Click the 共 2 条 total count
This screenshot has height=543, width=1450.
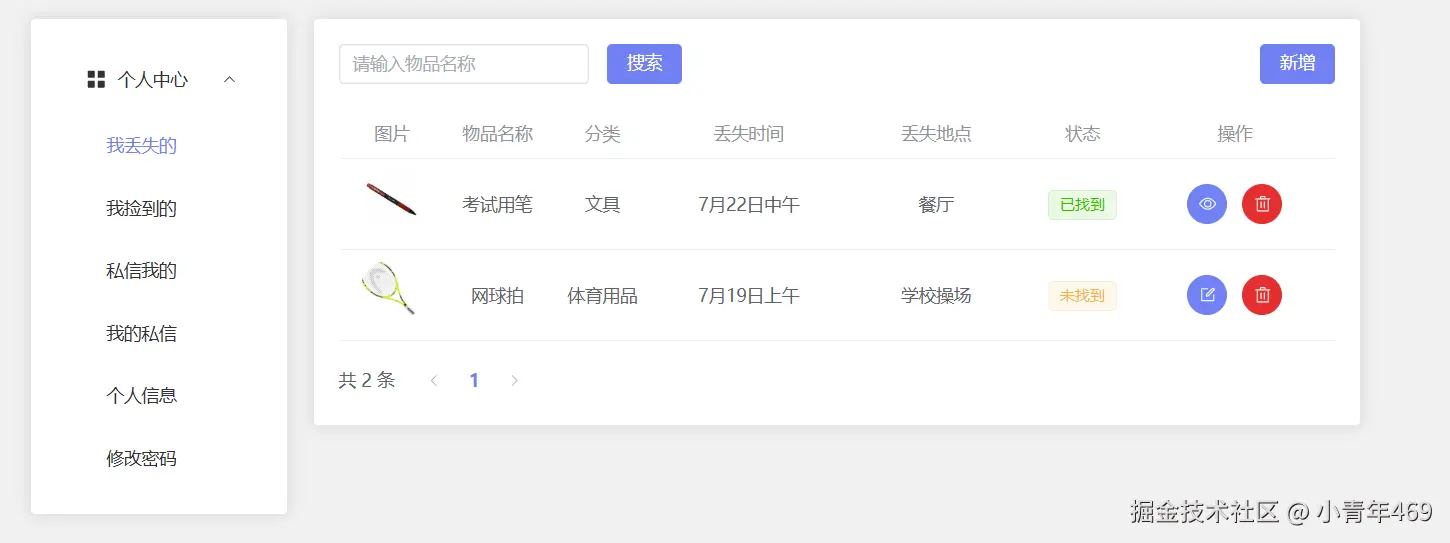point(367,380)
